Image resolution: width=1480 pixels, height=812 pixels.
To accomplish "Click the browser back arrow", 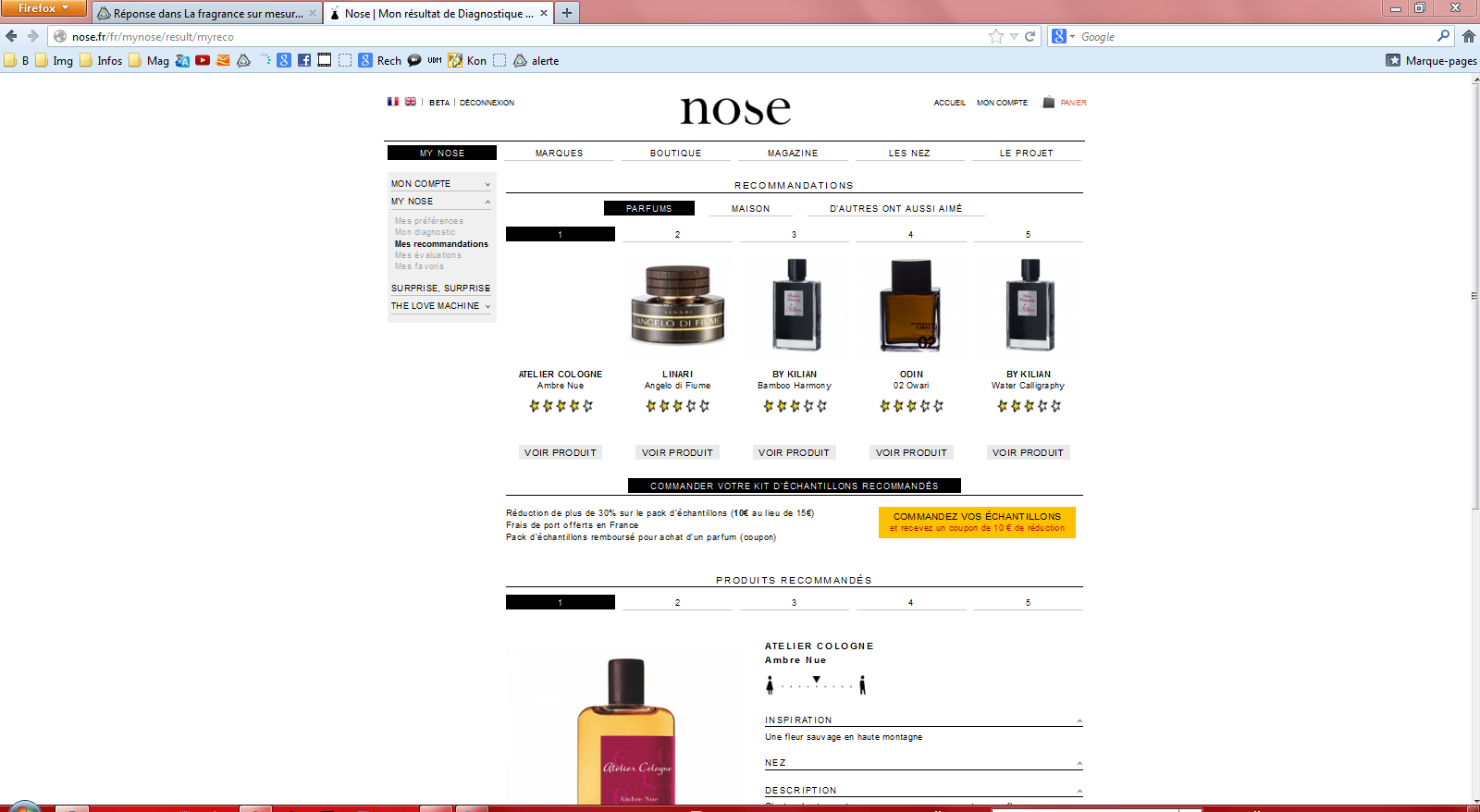I will [11, 36].
